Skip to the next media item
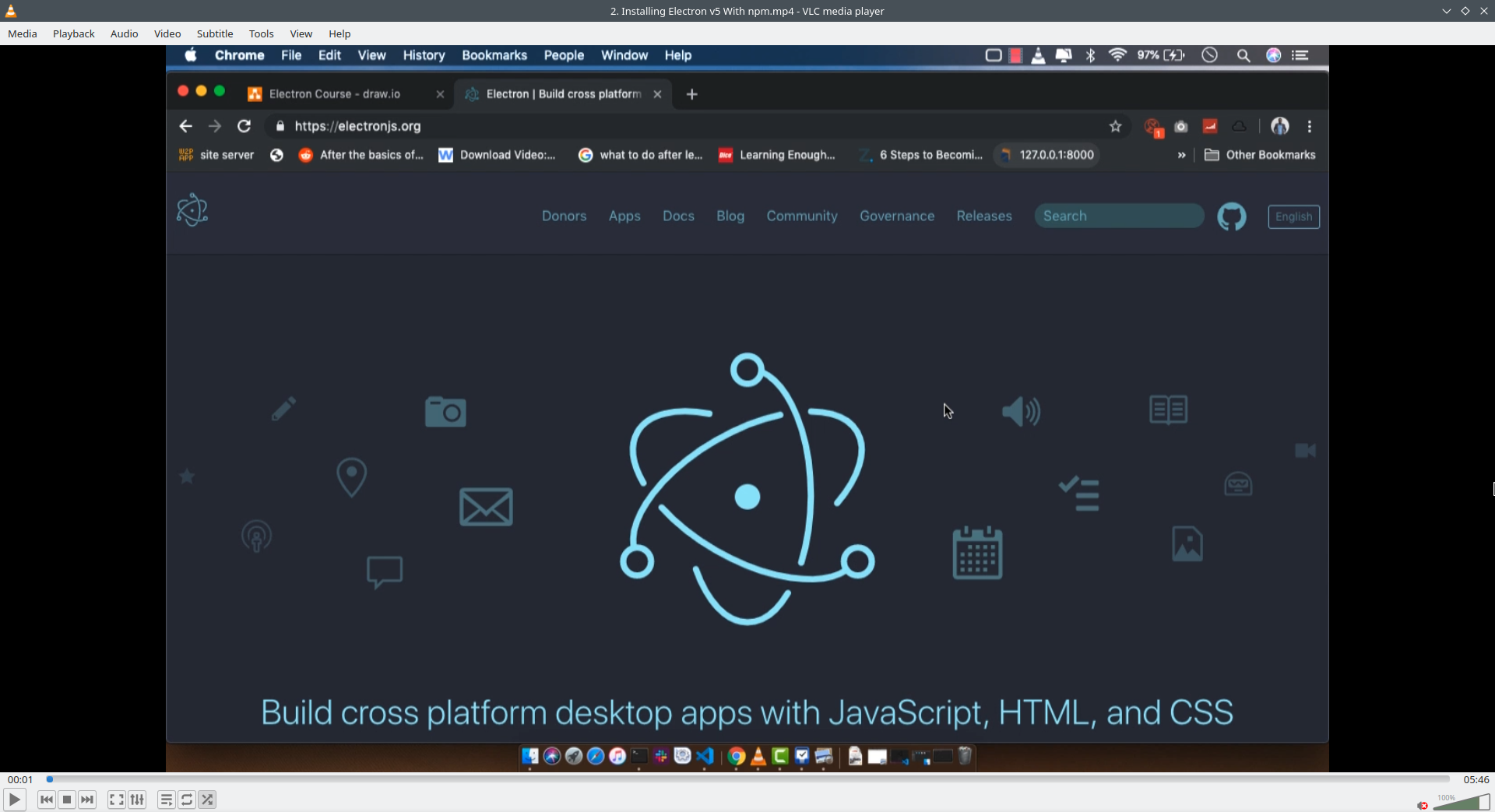The image size is (1495, 812). tap(87, 800)
